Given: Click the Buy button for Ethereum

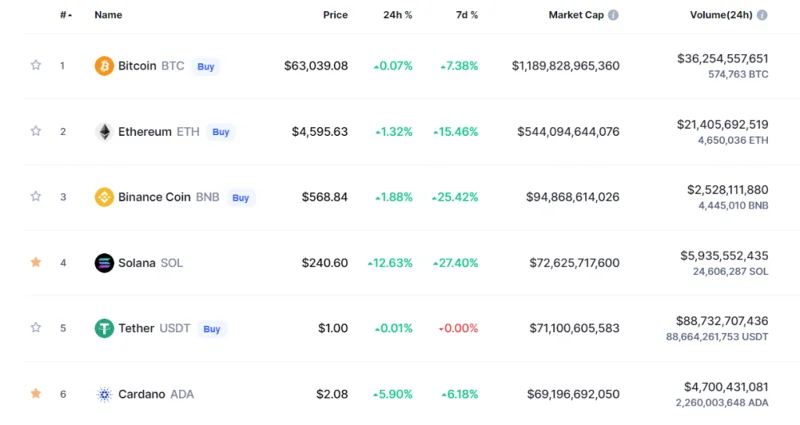Looking at the screenshot, I should click(x=220, y=132).
